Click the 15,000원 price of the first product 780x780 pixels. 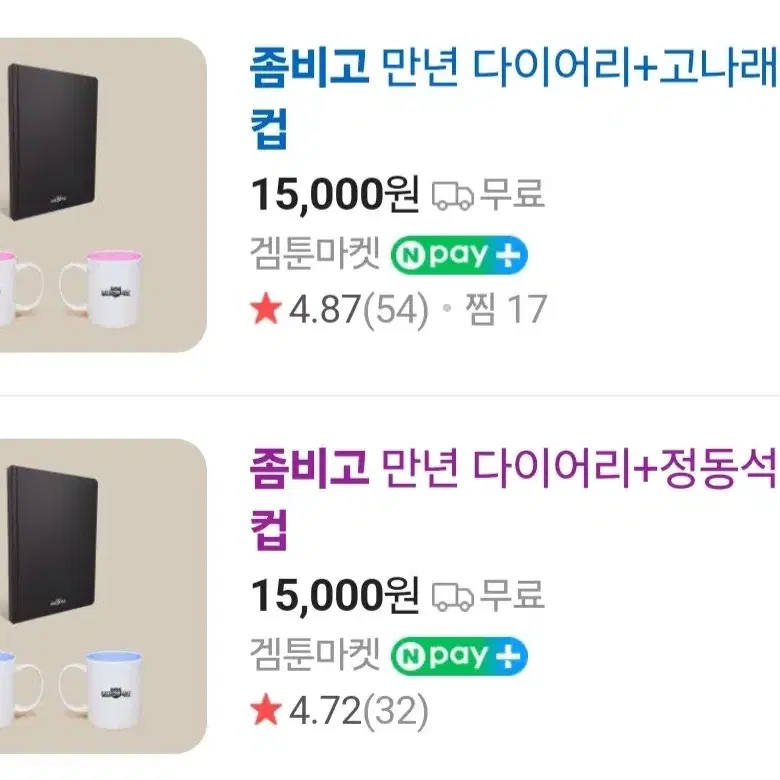(335, 195)
